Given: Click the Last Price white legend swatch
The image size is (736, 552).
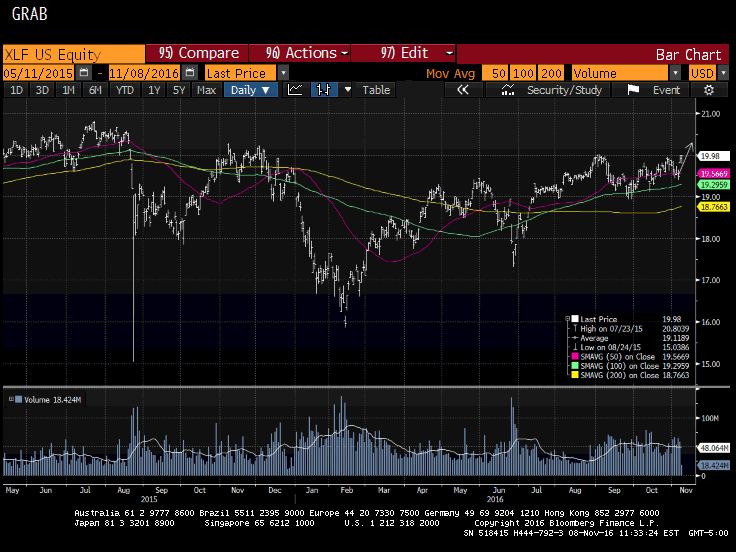Looking at the screenshot, I should pos(574,319).
